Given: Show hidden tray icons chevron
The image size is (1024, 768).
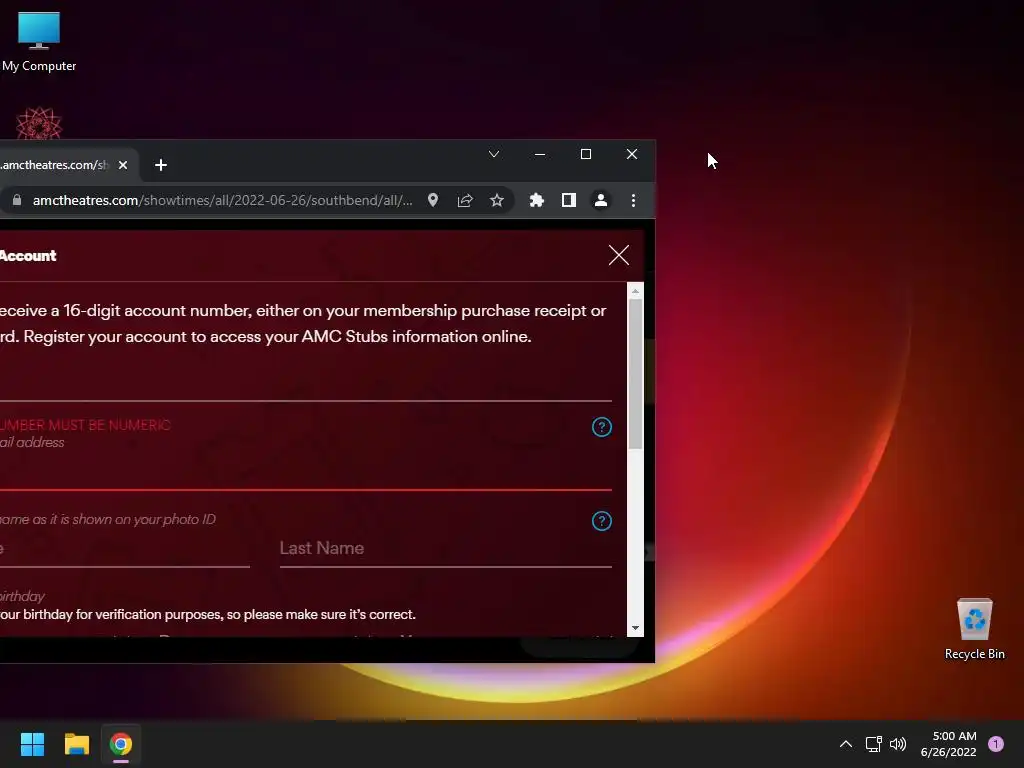Looking at the screenshot, I should 845,744.
